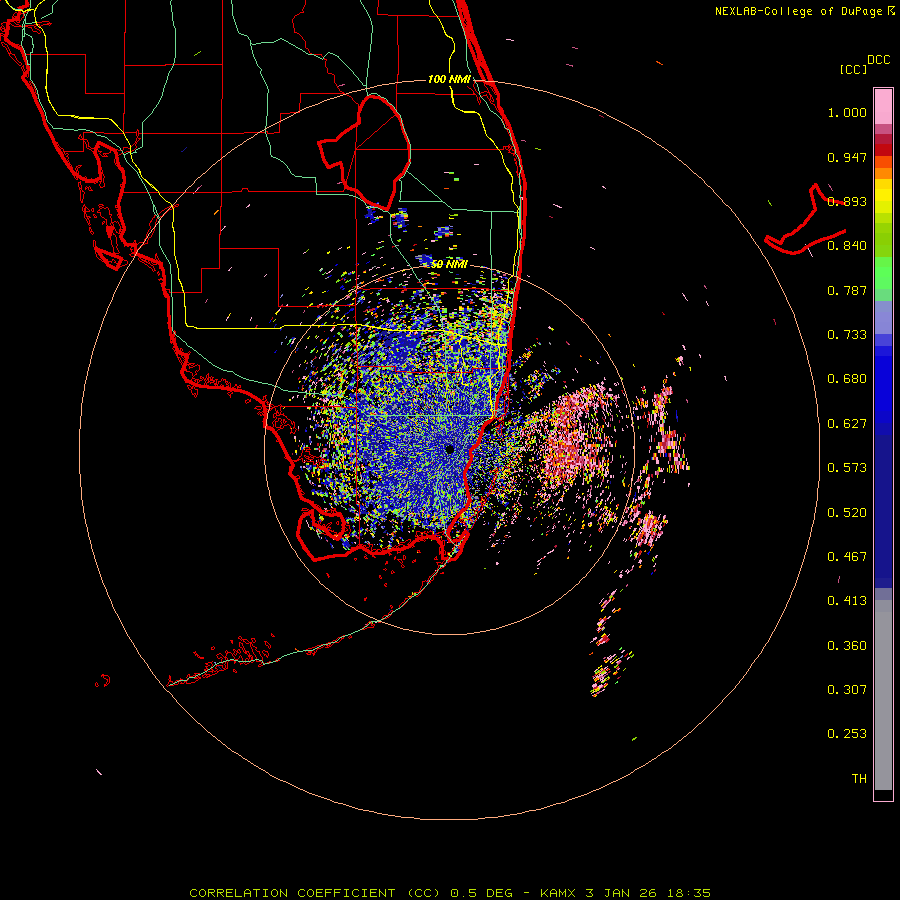900x900 pixels.
Task: Select the 0.413 color scale value
Action: 847,601
